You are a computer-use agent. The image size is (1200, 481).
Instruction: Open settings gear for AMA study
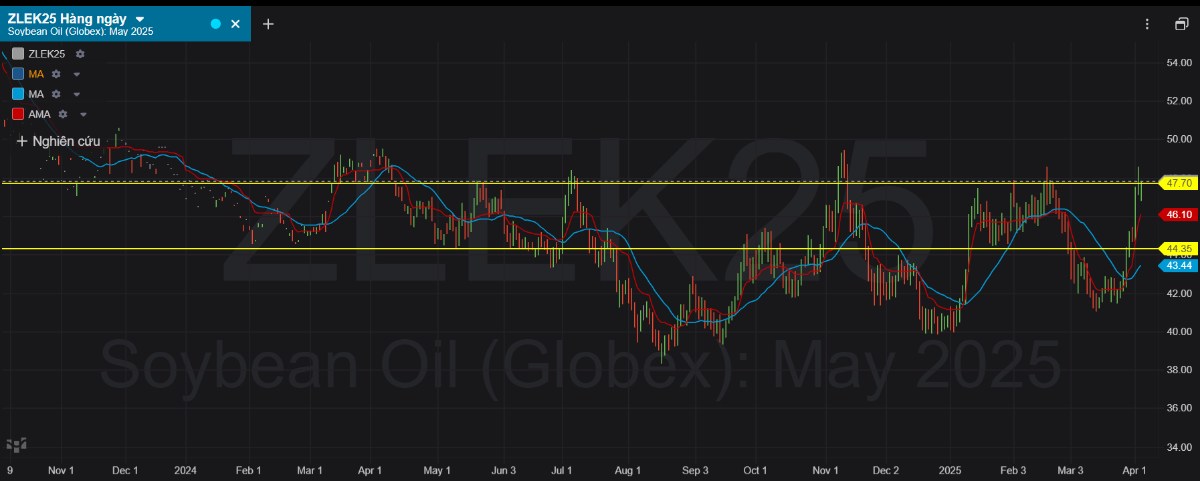[x=63, y=114]
